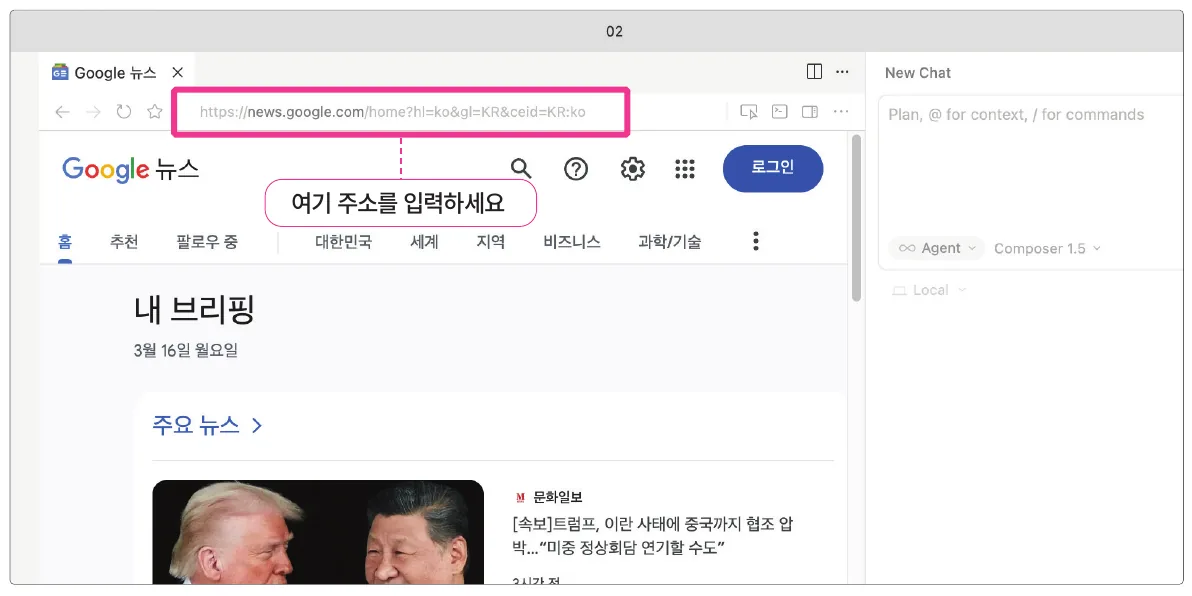Select the 대한민국 navigation tab
1192x596 pixels.
click(x=344, y=243)
